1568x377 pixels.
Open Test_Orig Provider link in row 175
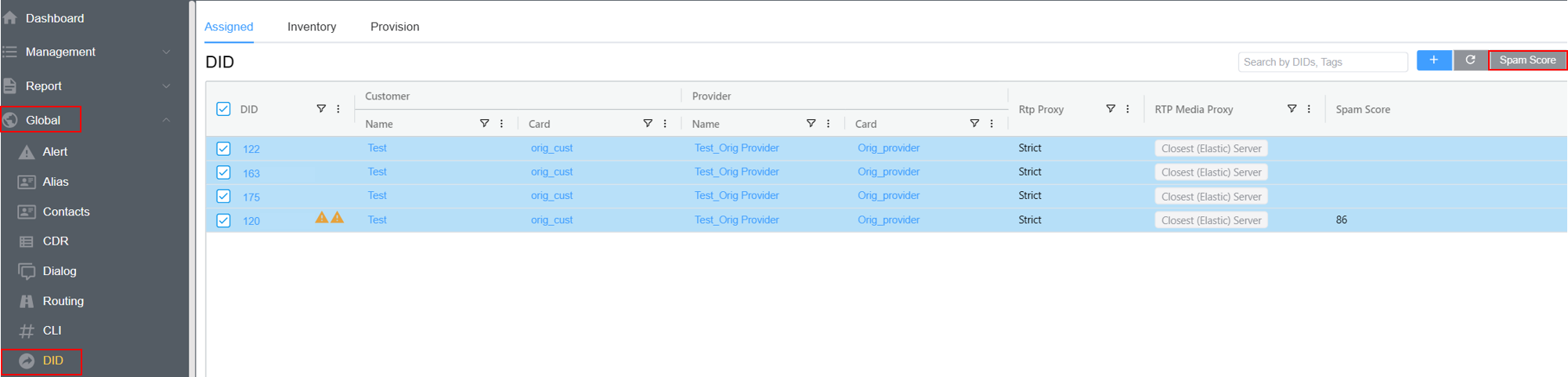coord(736,195)
